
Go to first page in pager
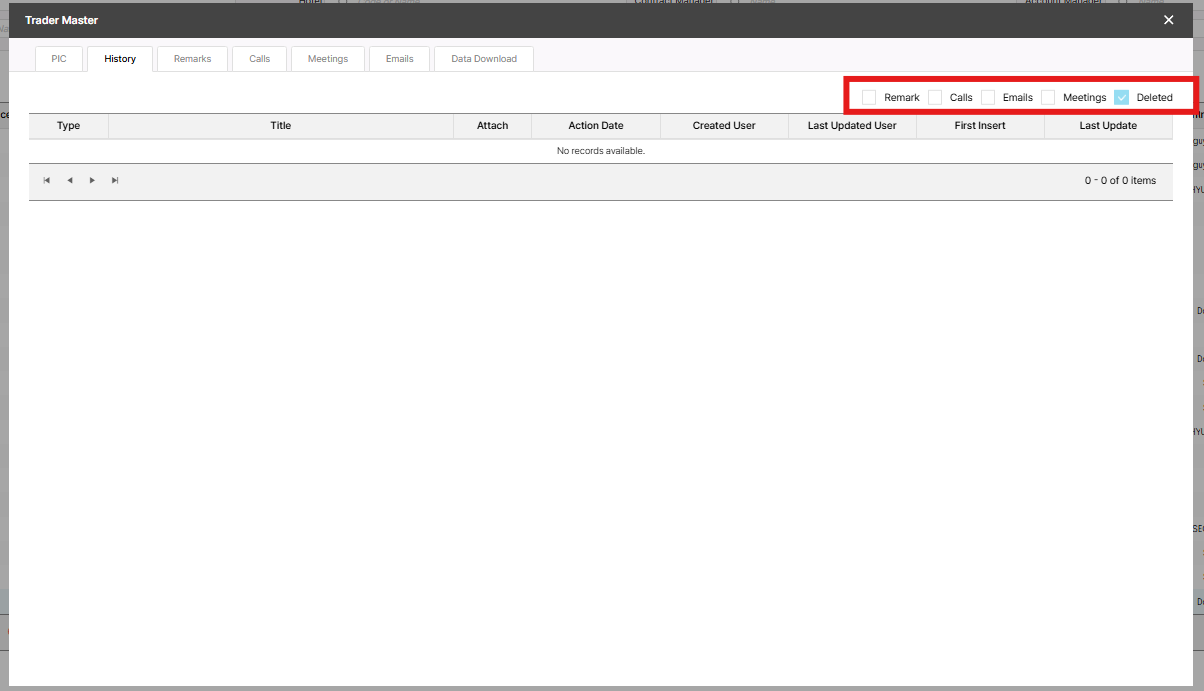(x=47, y=180)
